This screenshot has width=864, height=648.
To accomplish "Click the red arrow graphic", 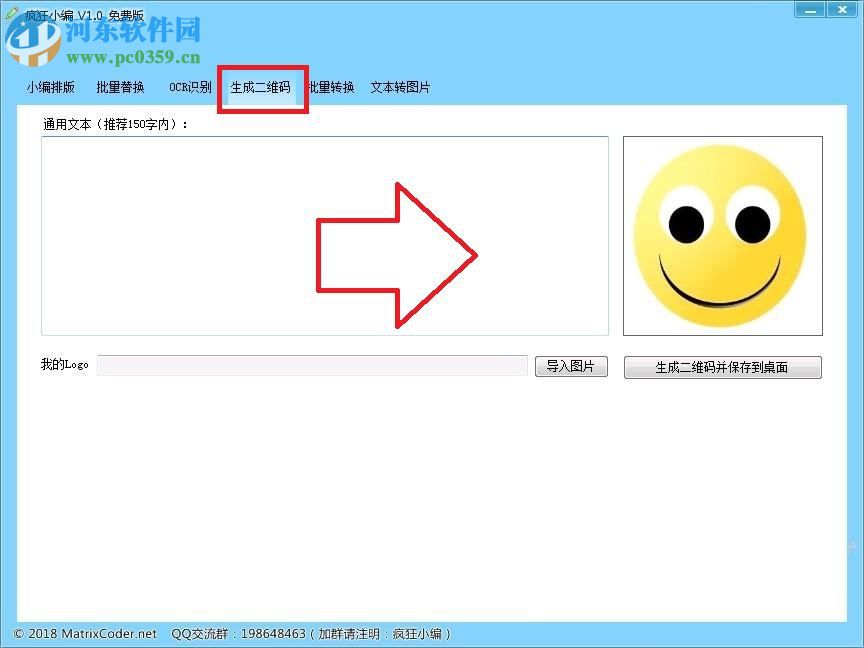I will coord(397,254).
